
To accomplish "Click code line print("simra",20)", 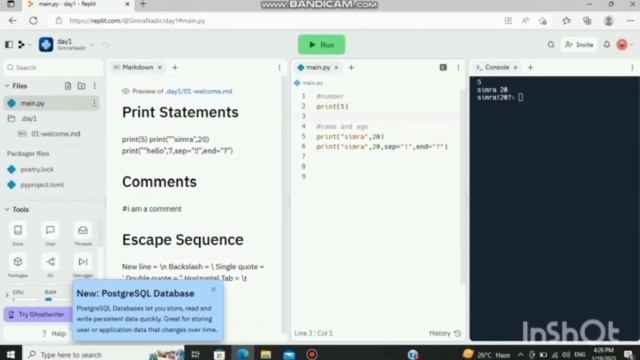I will 350,136.
